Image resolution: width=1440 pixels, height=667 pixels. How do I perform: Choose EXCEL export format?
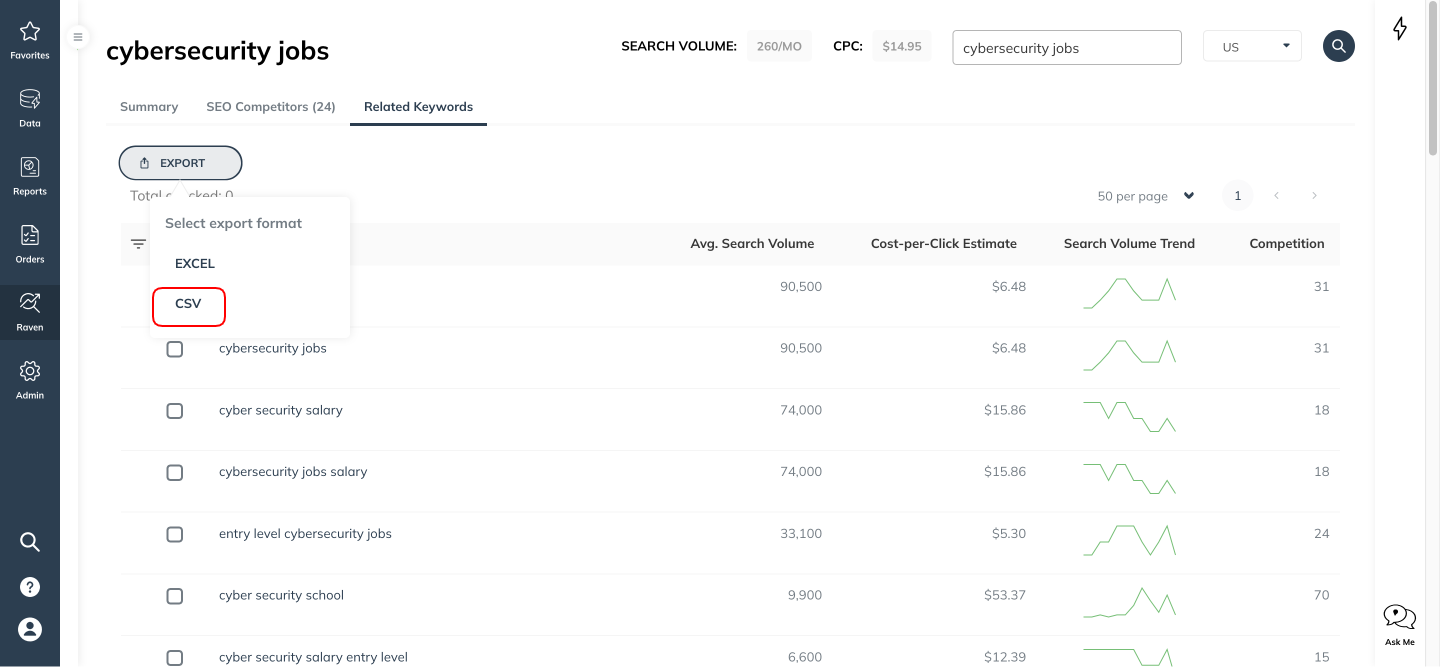pyautogui.click(x=195, y=264)
